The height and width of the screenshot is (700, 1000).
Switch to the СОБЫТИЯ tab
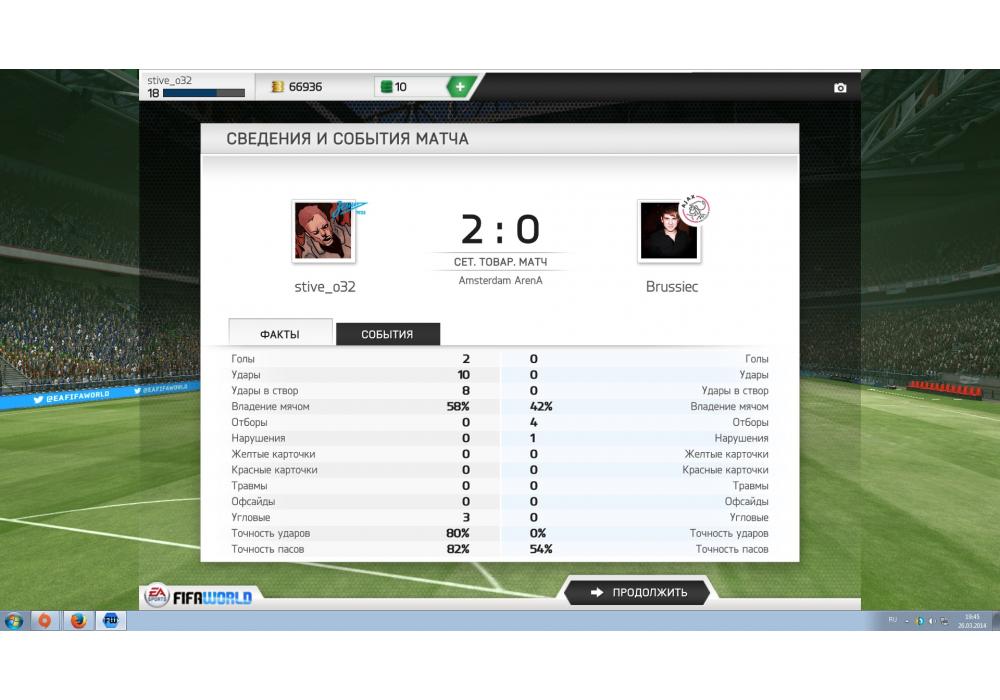(x=388, y=334)
